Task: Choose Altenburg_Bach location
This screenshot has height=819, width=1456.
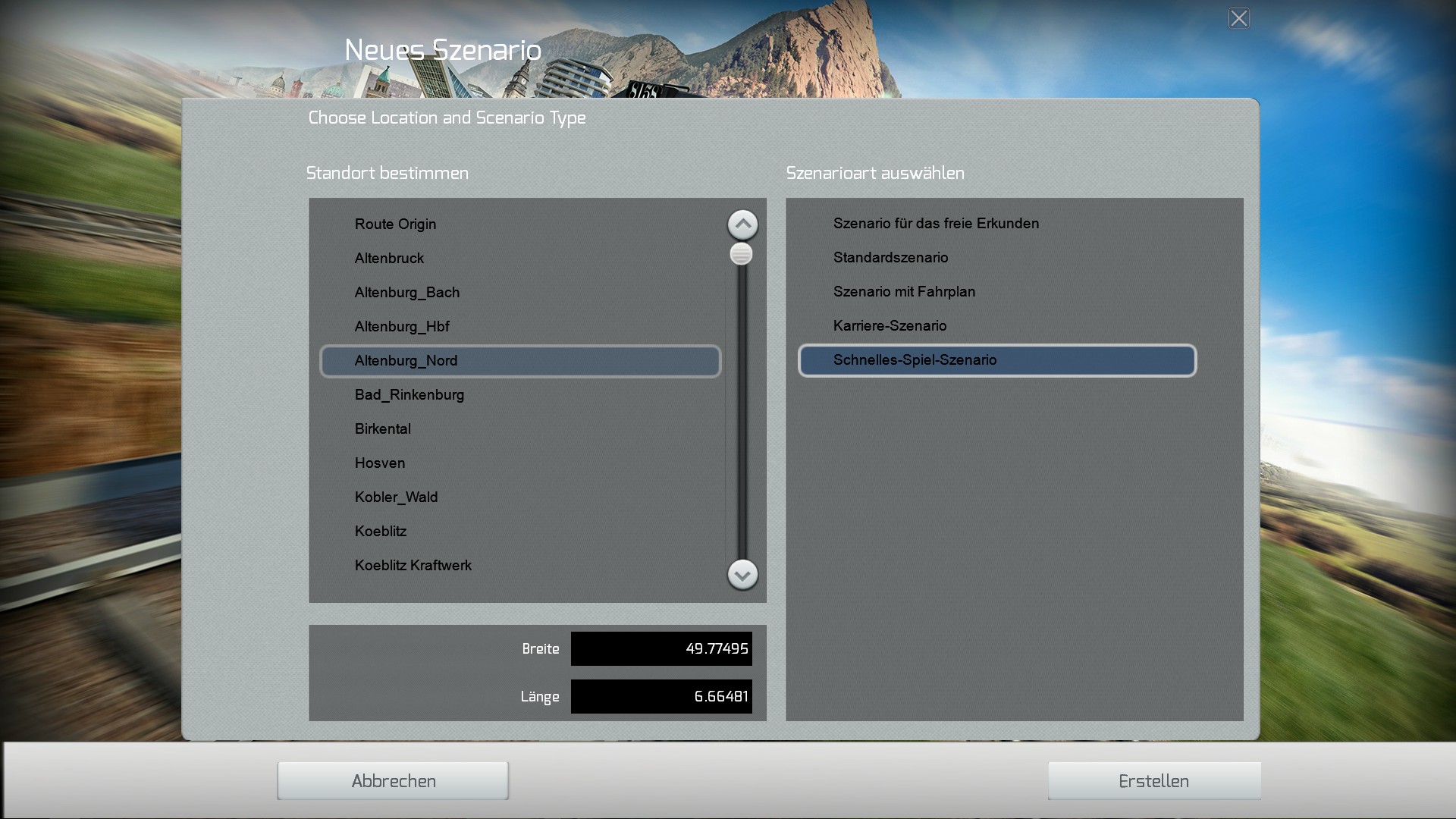Action: (406, 293)
